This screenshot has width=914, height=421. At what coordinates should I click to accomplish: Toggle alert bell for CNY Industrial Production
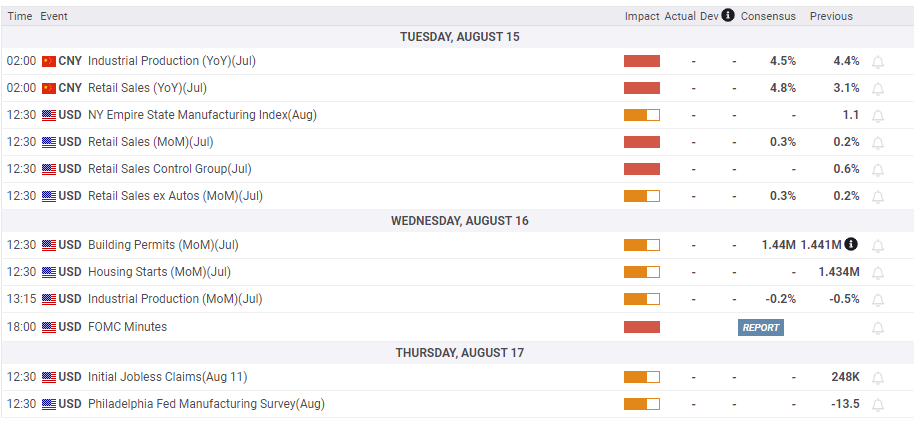(x=878, y=61)
